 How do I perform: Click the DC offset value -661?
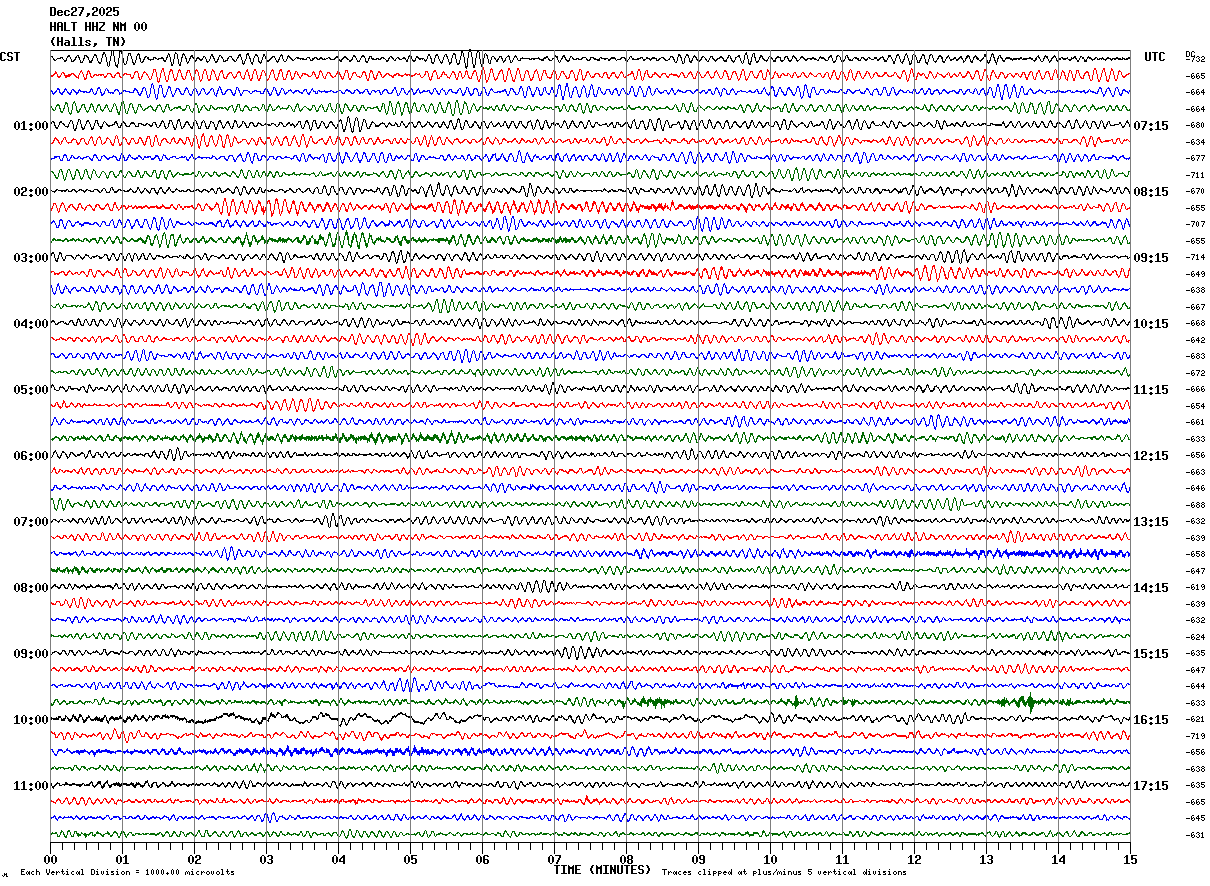(1195, 423)
